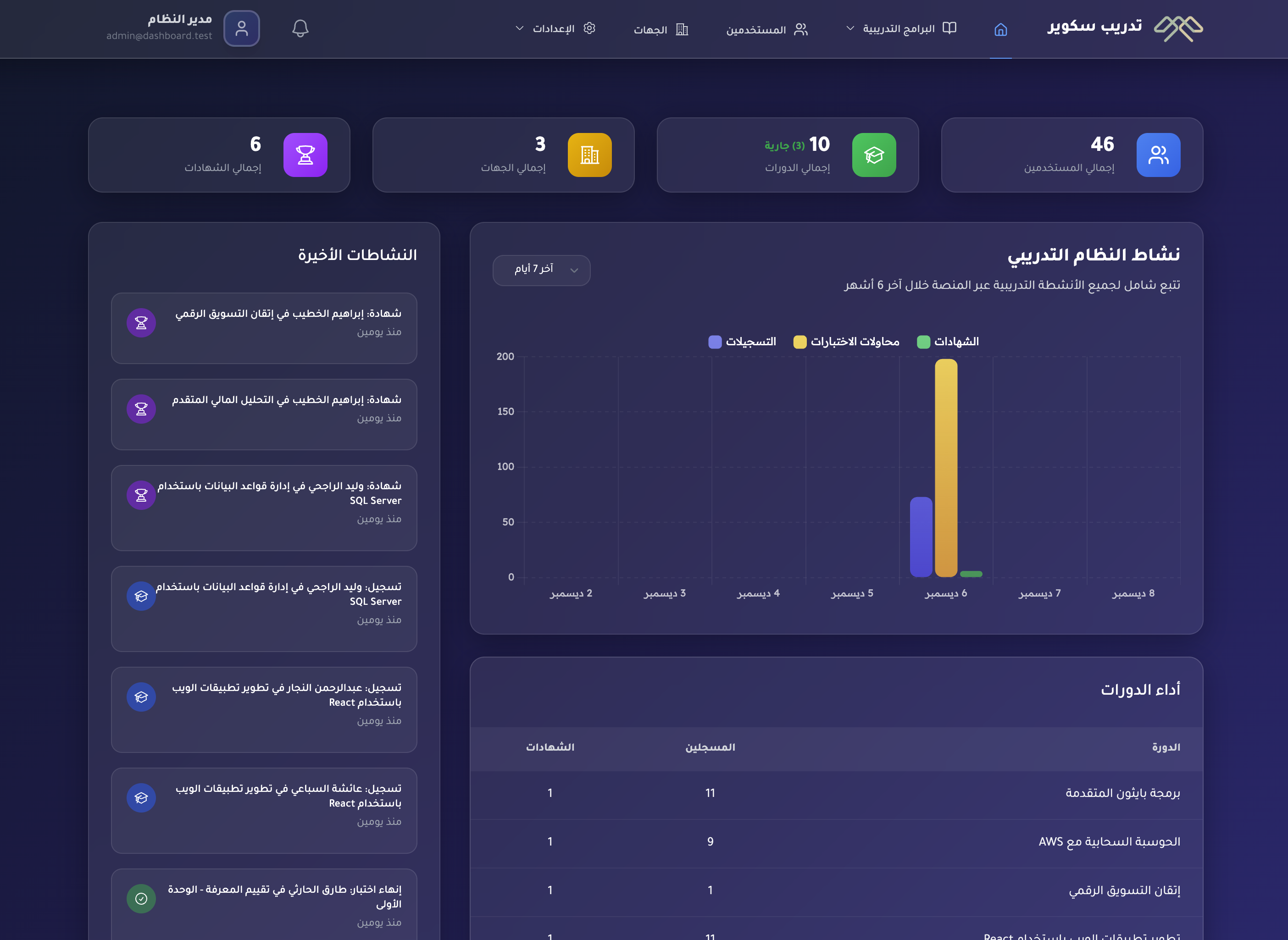Image resolution: width=1288 pixels, height=940 pixels.
Task: Toggle محاولات الاختبارات series in the chart legend
Action: [846, 342]
